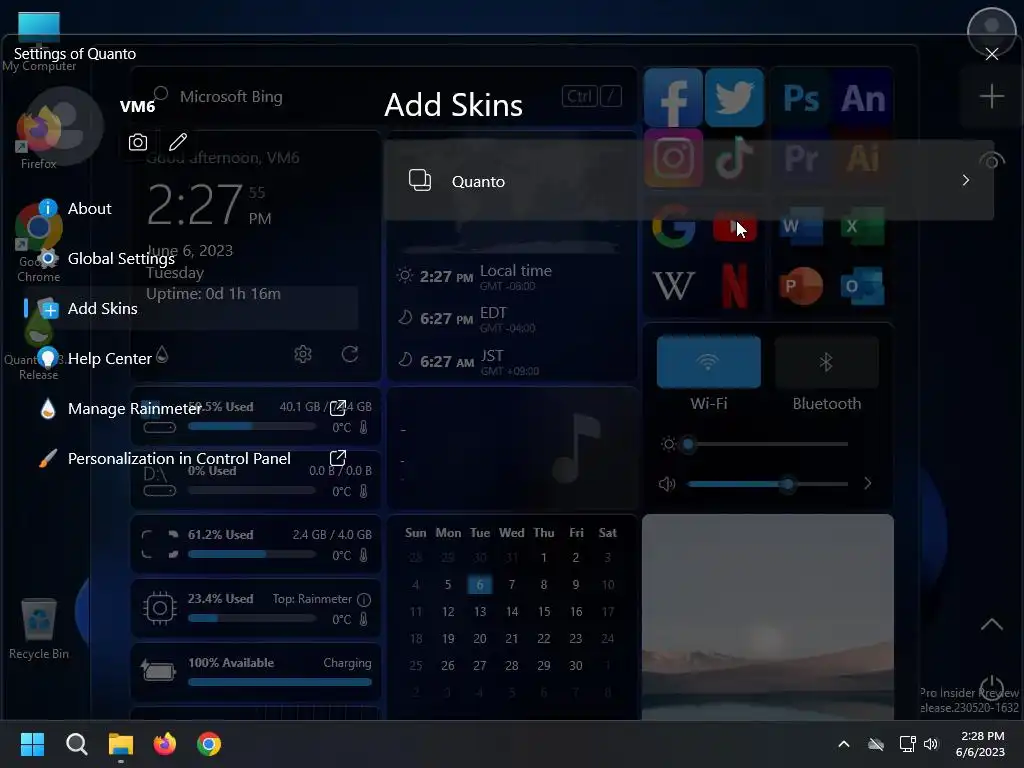Open the C drive usage link icon
The image size is (1024, 768).
[x=338, y=408]
